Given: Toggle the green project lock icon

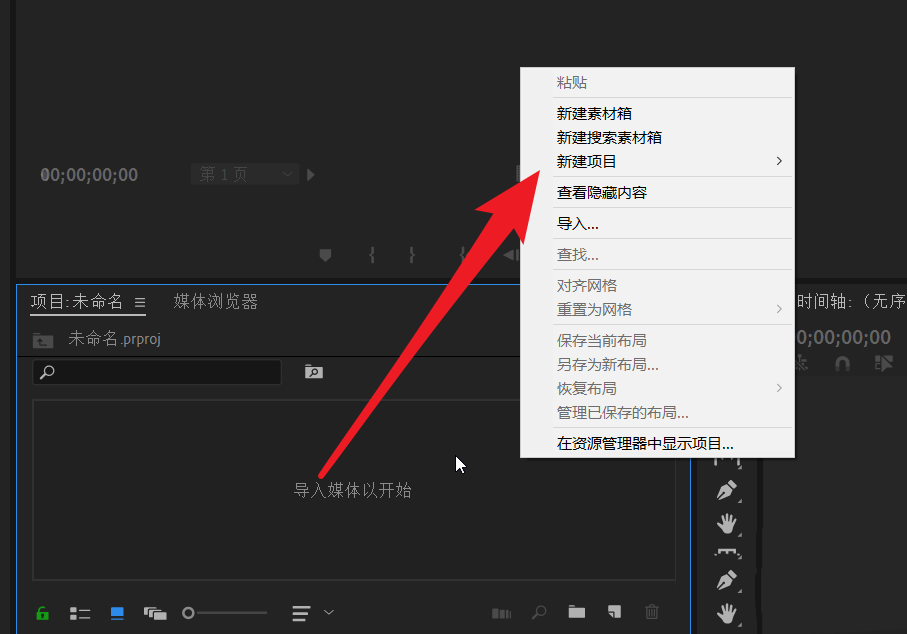Looking at the screenshot, I should tap(42, 612).
